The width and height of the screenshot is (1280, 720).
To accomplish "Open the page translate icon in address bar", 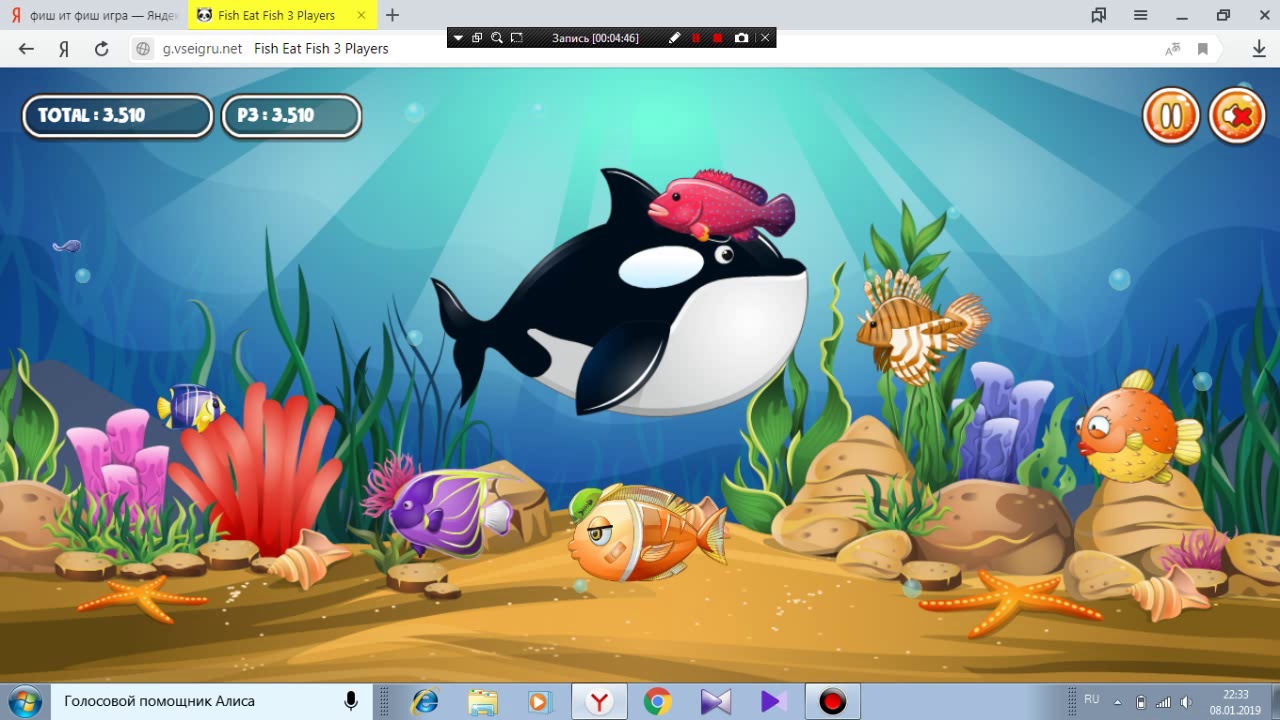I will click(x=1173, y=48).
